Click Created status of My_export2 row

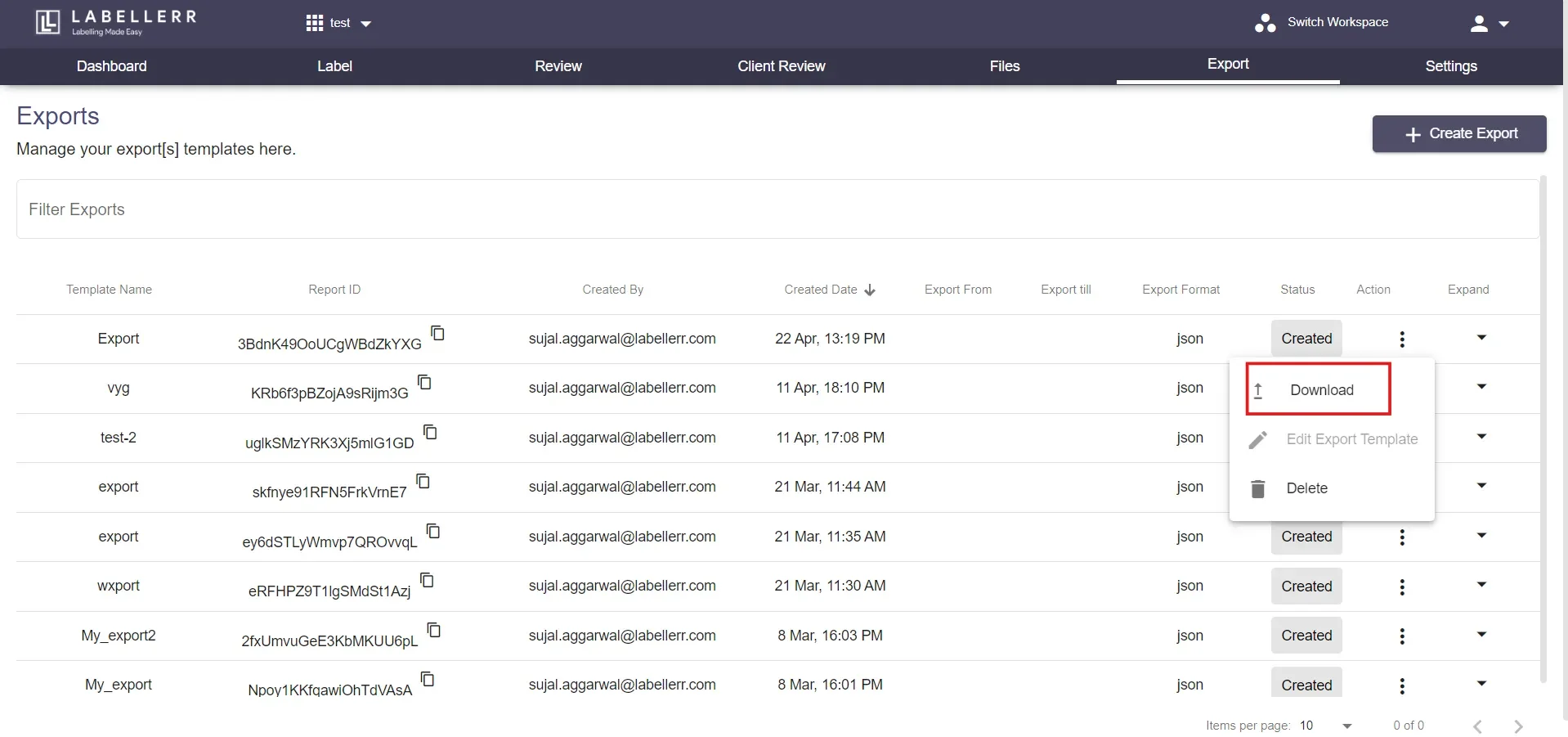(1306, 636)
